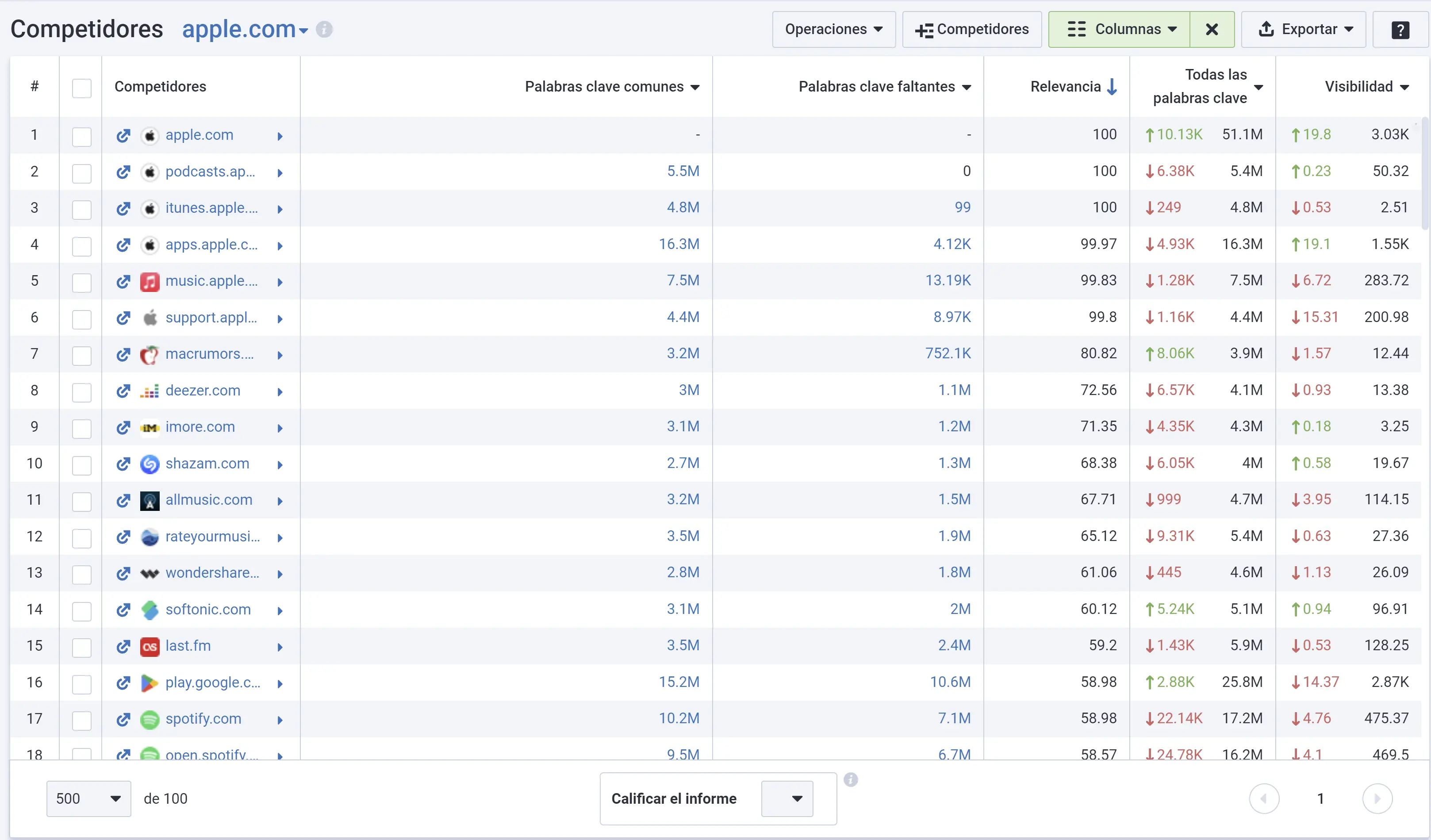Open the Operaciones menu
This screenshot has width=1431, height=840.
coord(833,30)
